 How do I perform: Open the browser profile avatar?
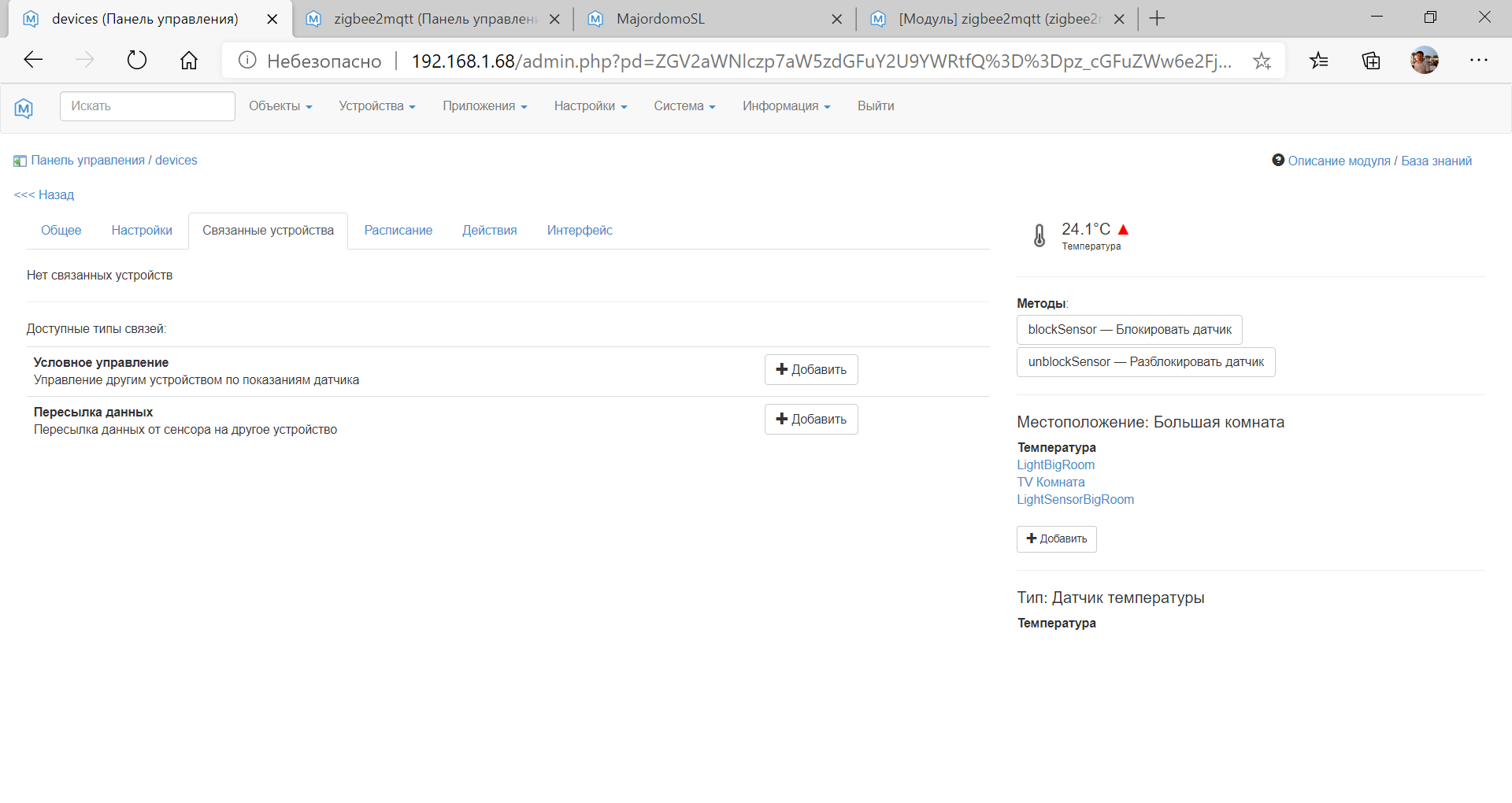click(1425, 60)
